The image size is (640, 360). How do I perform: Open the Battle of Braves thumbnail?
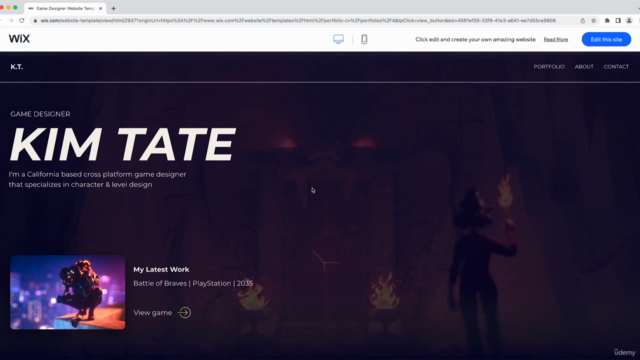point(68,292)
